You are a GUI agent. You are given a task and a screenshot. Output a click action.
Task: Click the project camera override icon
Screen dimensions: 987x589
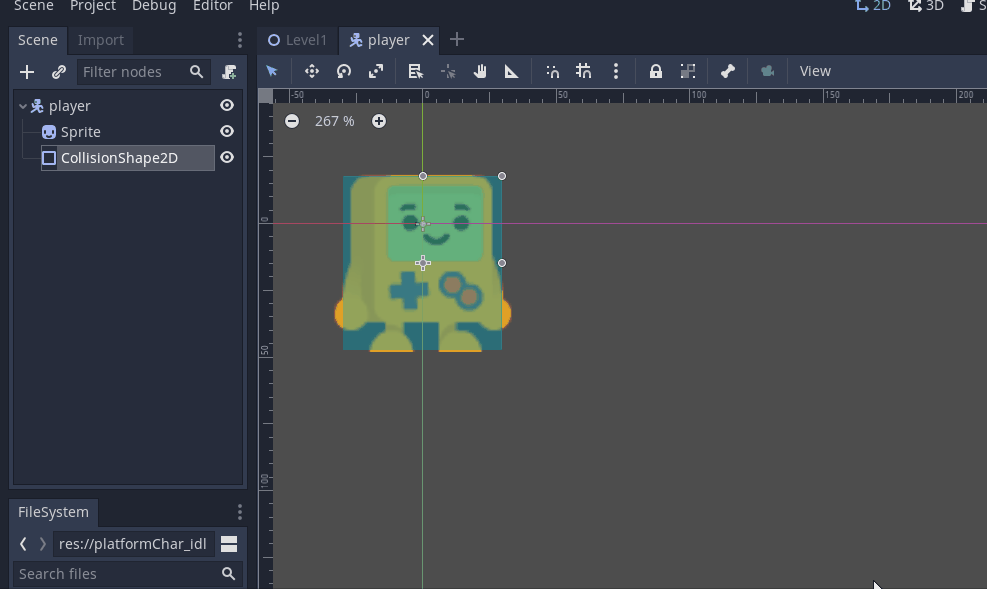(767, 71)
